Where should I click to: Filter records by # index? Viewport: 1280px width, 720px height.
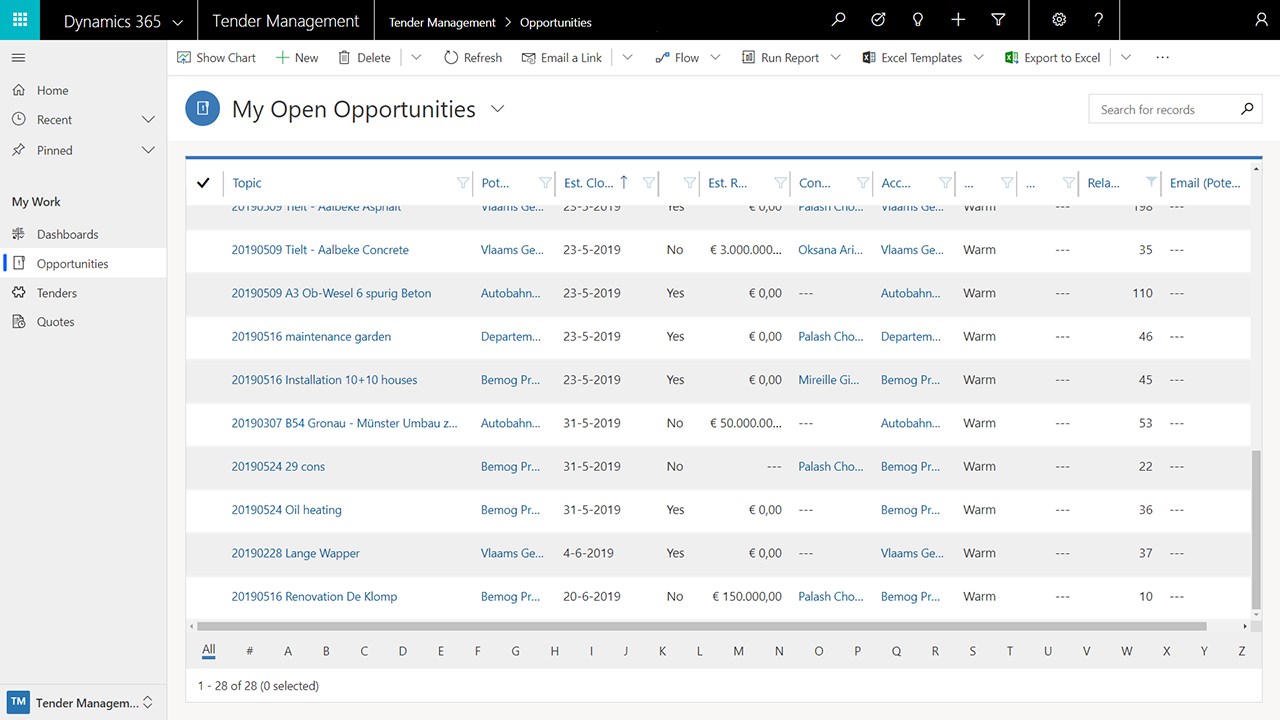(250, 651)
